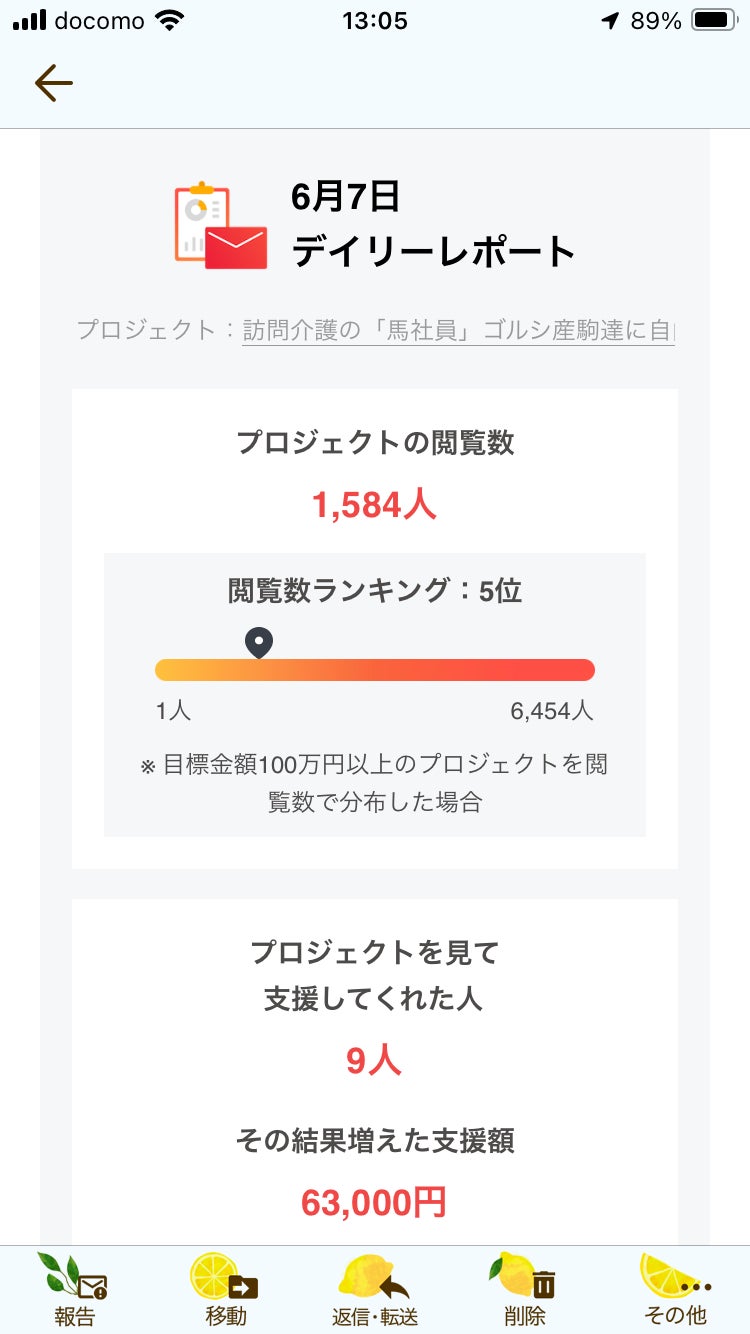Open the 訪問介護の「馬社員」 project link

[x=458, y=330]
